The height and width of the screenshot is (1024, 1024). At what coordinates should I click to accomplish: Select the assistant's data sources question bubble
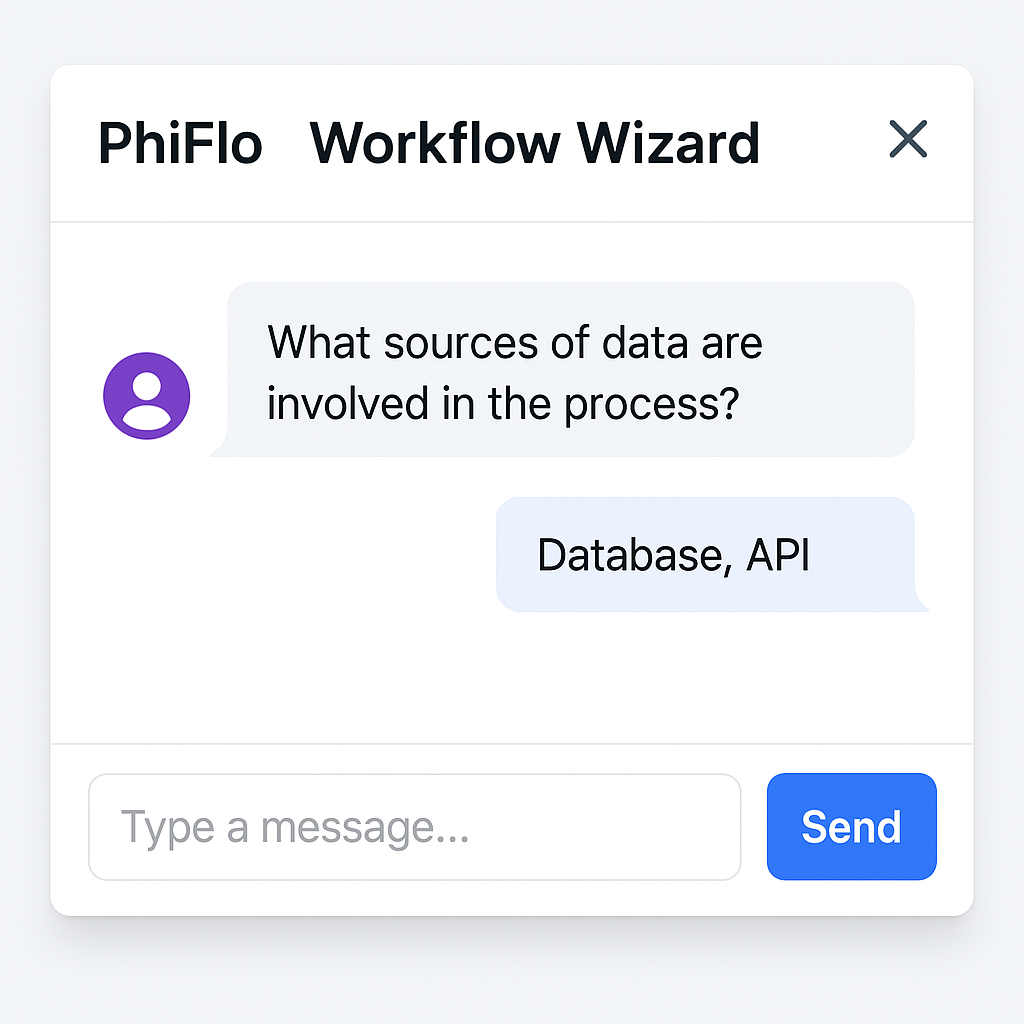pyautogui.click(x=570, y=370)
